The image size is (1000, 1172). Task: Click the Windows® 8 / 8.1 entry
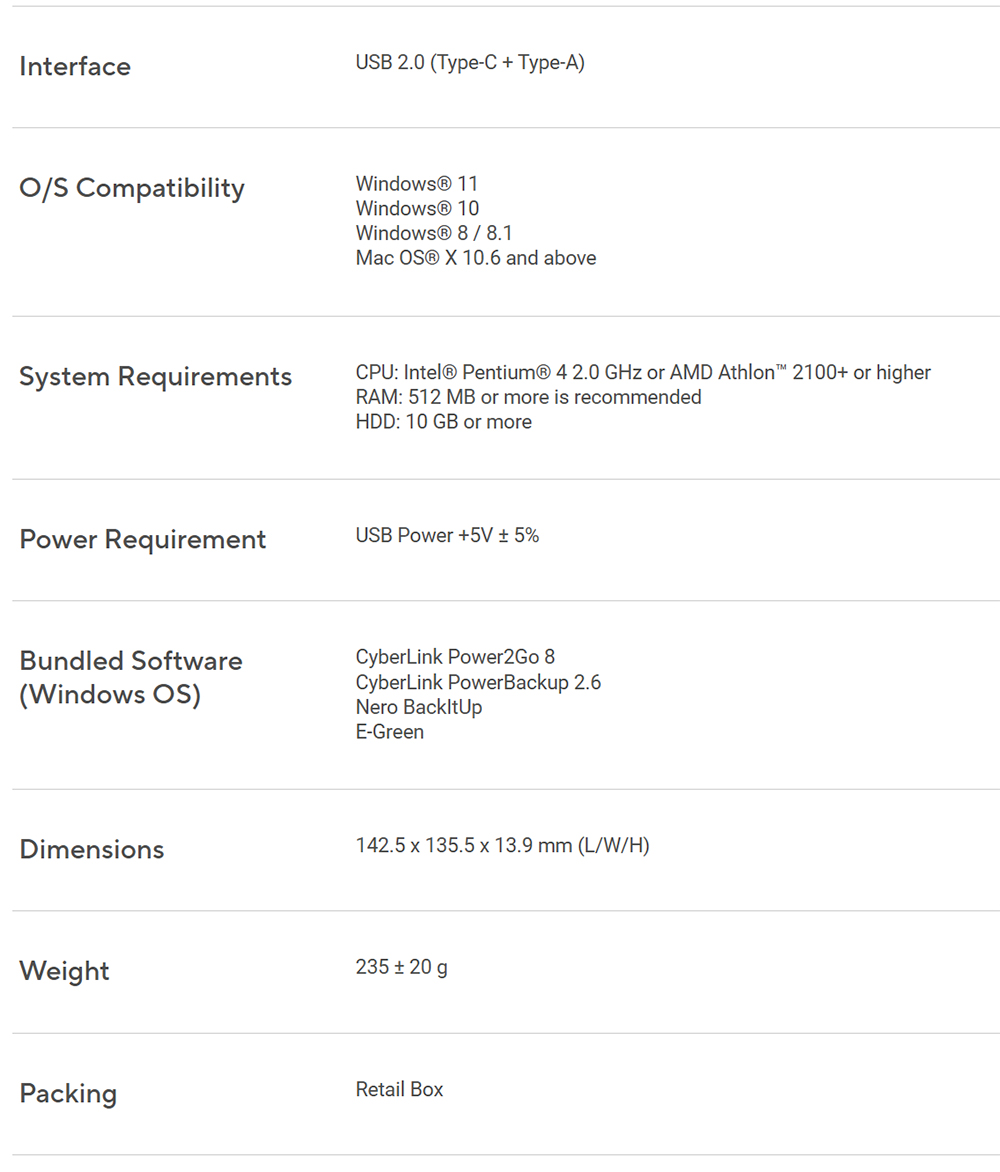(x=434, y=233)
